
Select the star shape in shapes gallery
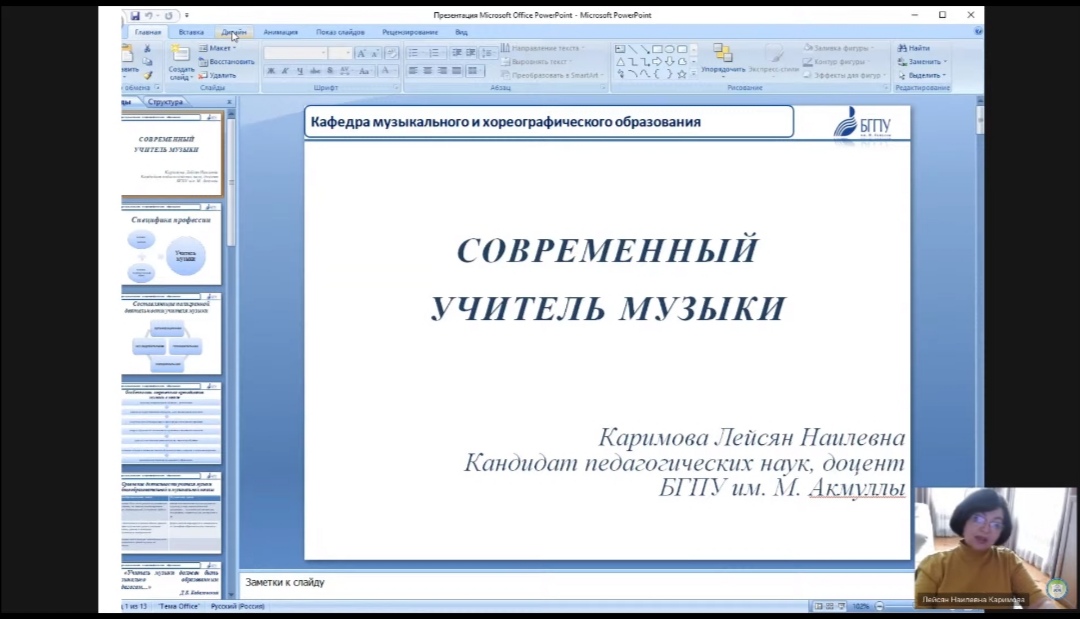(681, 74)
